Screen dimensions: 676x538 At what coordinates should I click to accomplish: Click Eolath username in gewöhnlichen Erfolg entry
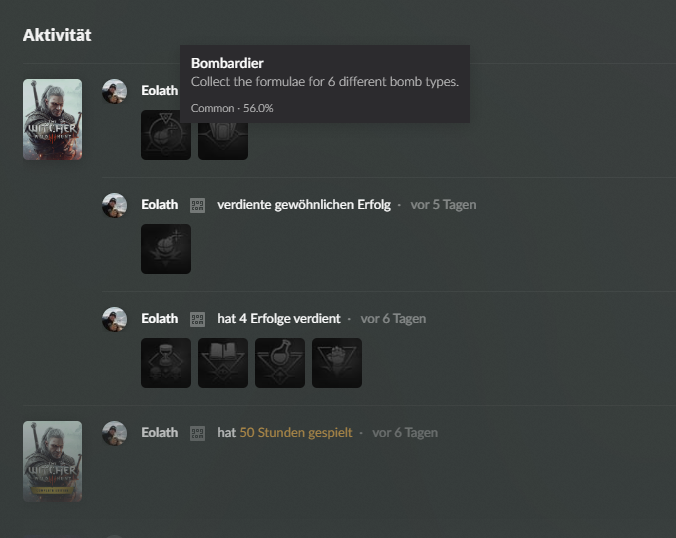(x=160, y=204)
